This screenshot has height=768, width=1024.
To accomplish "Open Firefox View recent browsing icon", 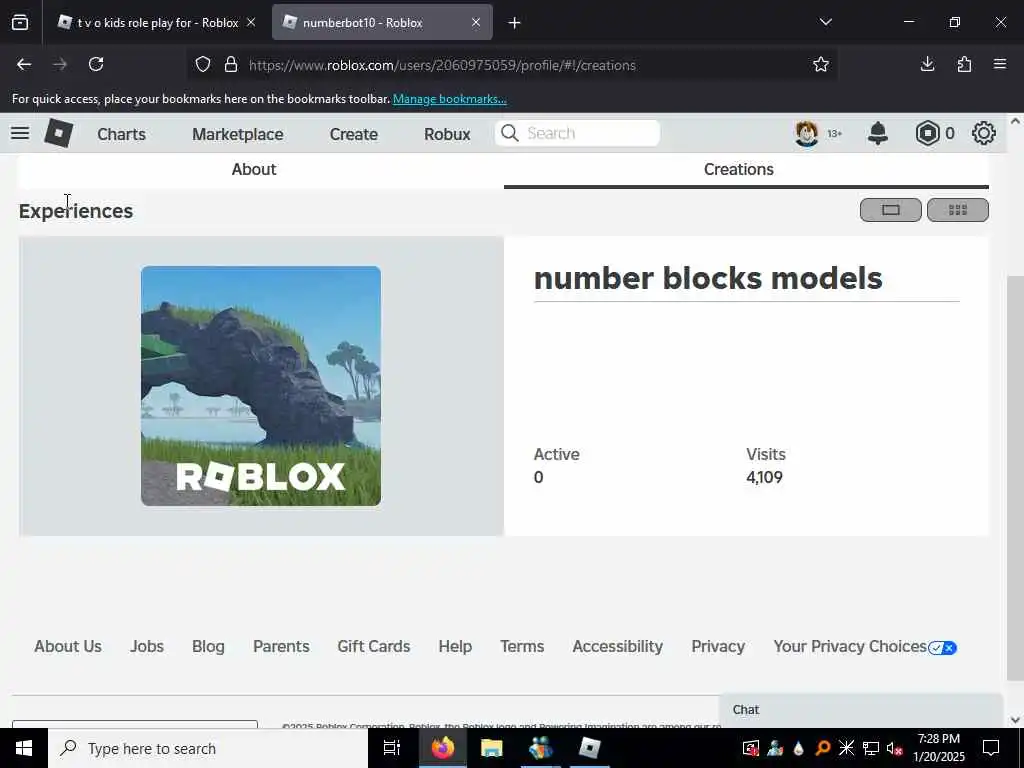I will 20,22.
